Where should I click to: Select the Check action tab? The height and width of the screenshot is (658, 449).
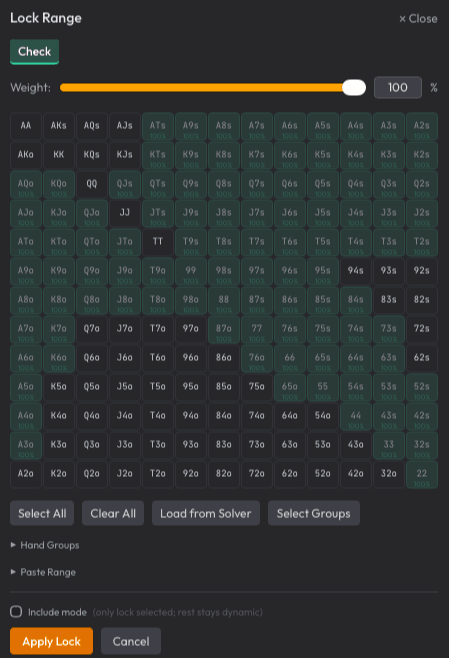coord(34,52)
